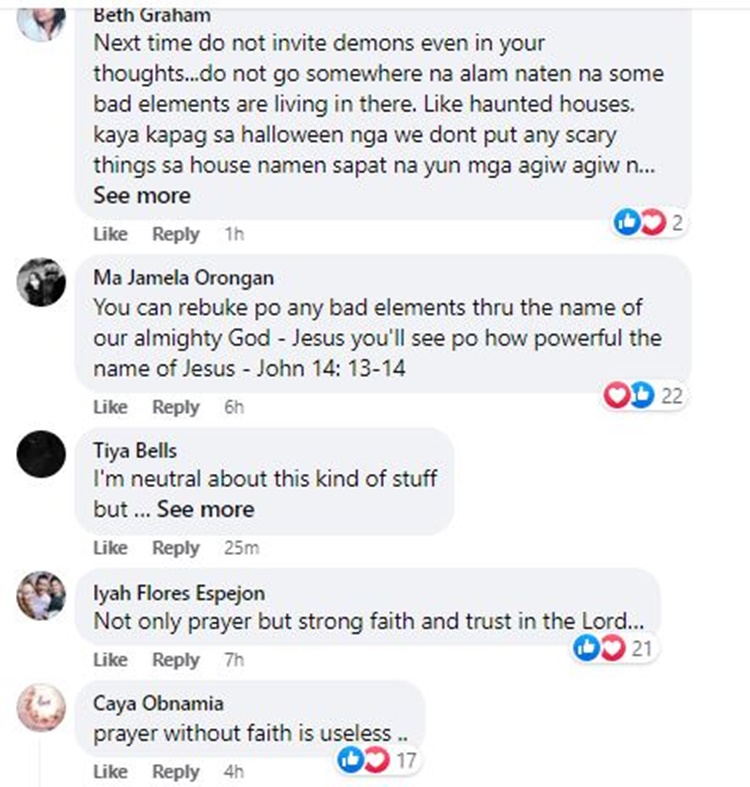Open Tiya Bells' name link
Viewport: 750px width, 787px height.
click(x=135, y=450)
